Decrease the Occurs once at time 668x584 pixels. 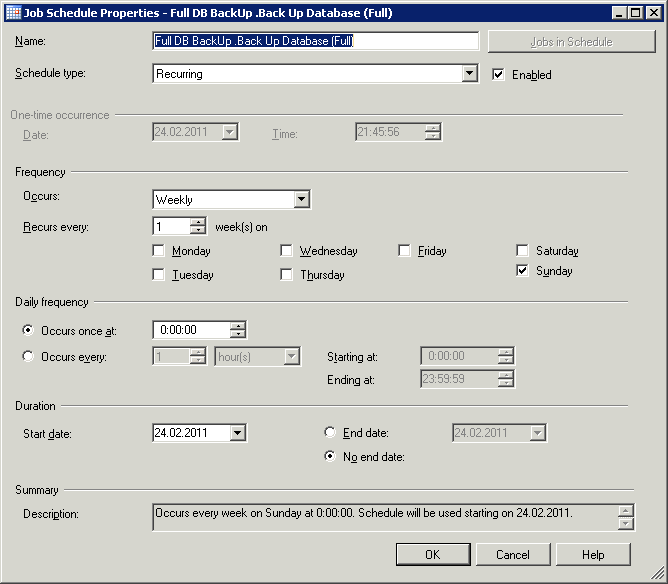238,334
